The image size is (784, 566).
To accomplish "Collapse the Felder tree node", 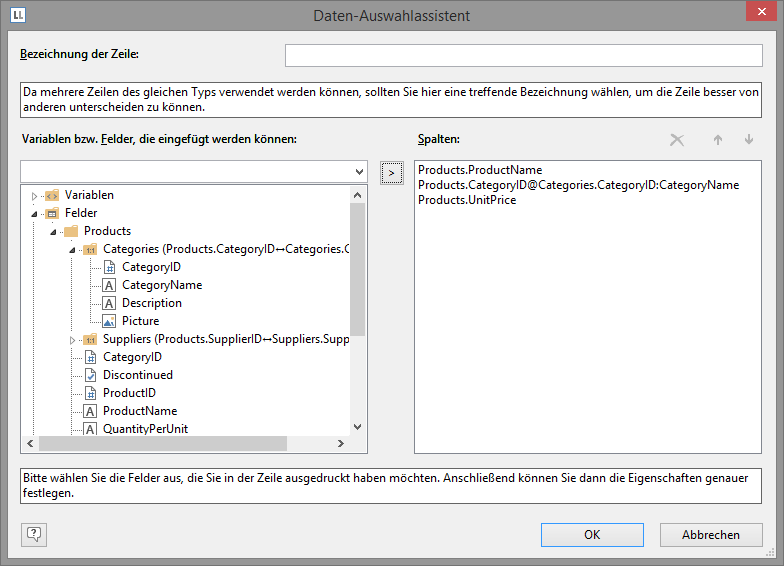I will point(35,214).
